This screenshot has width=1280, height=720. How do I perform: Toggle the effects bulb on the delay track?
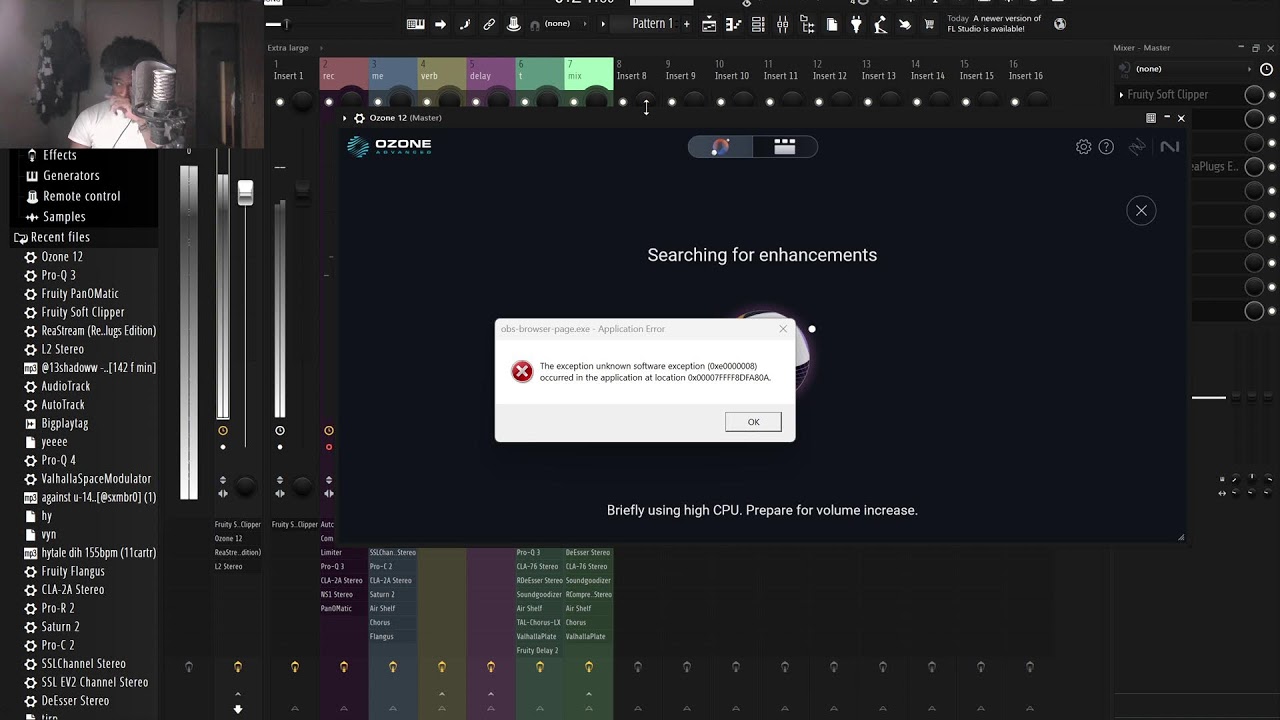tap(491, 667)
